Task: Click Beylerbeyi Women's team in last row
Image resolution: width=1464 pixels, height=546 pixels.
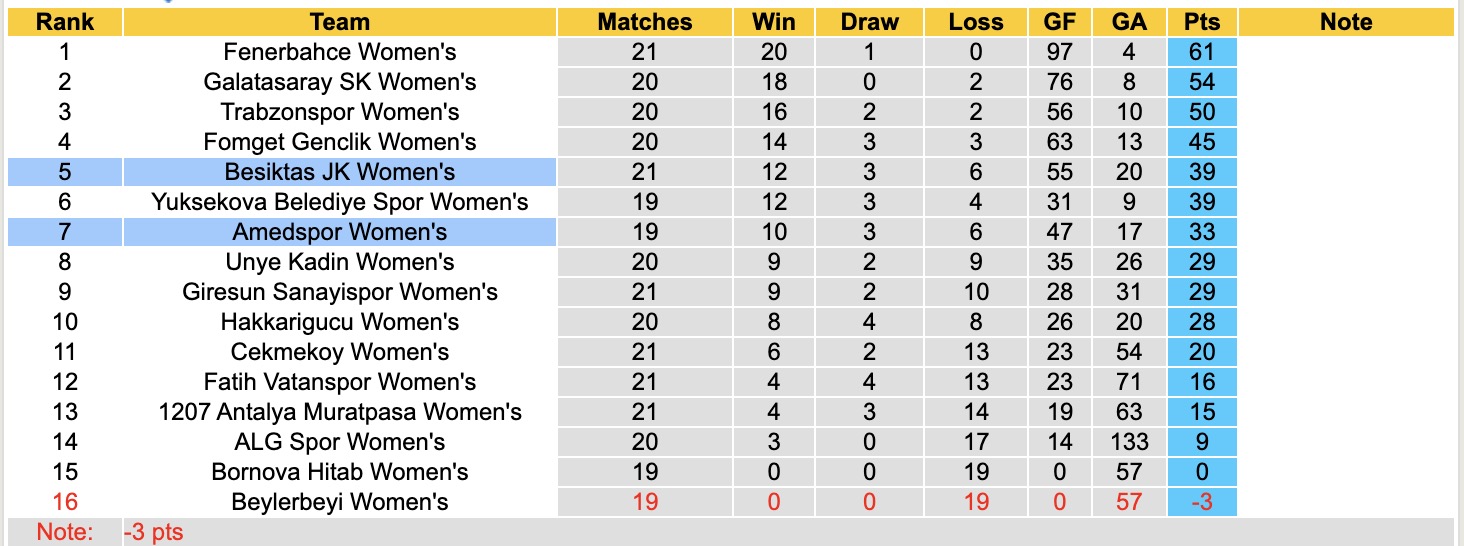Action: [x=340, y=502]
